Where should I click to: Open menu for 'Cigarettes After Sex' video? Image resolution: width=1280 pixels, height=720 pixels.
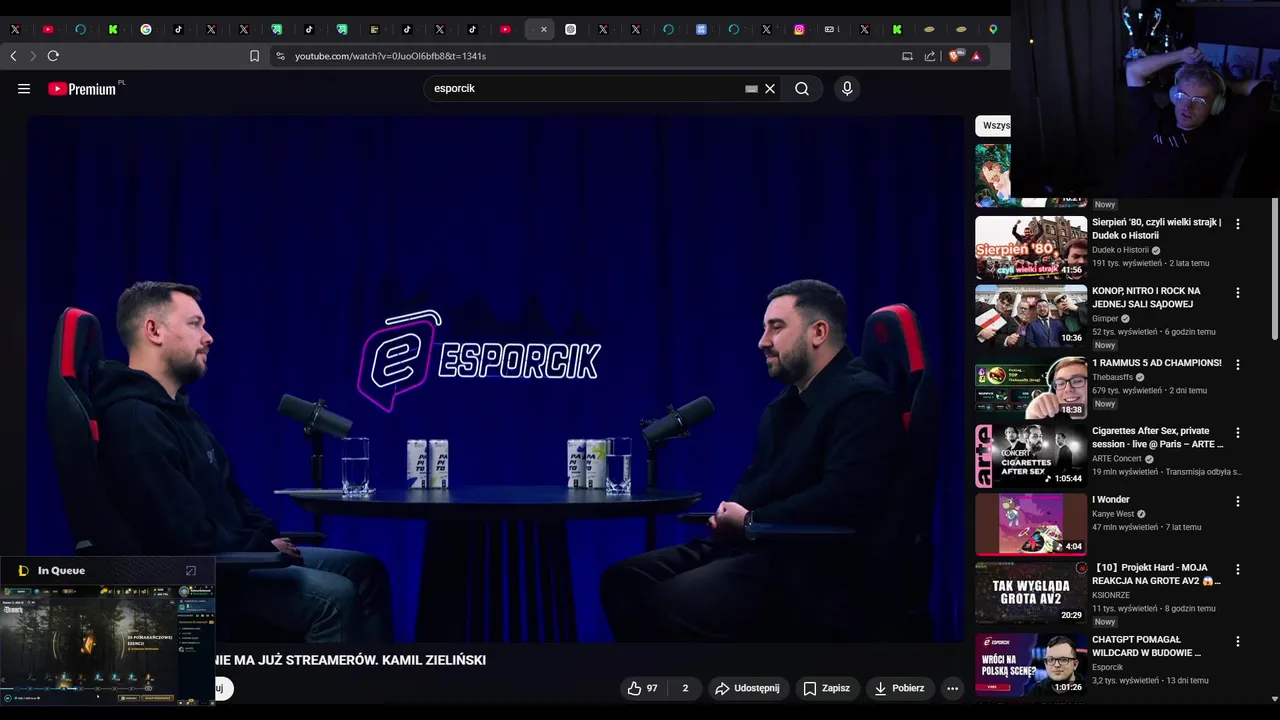tap(1238, 433)
